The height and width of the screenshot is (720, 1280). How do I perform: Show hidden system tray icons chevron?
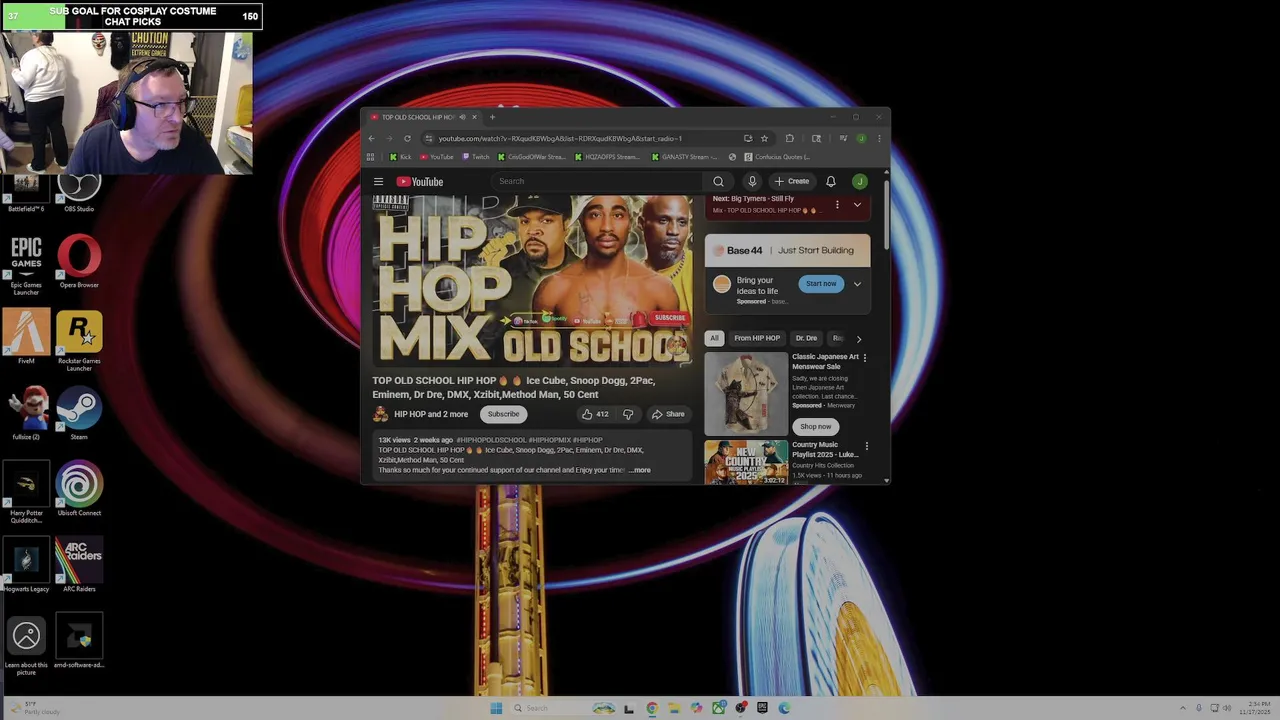click(x=1183, y=708)
